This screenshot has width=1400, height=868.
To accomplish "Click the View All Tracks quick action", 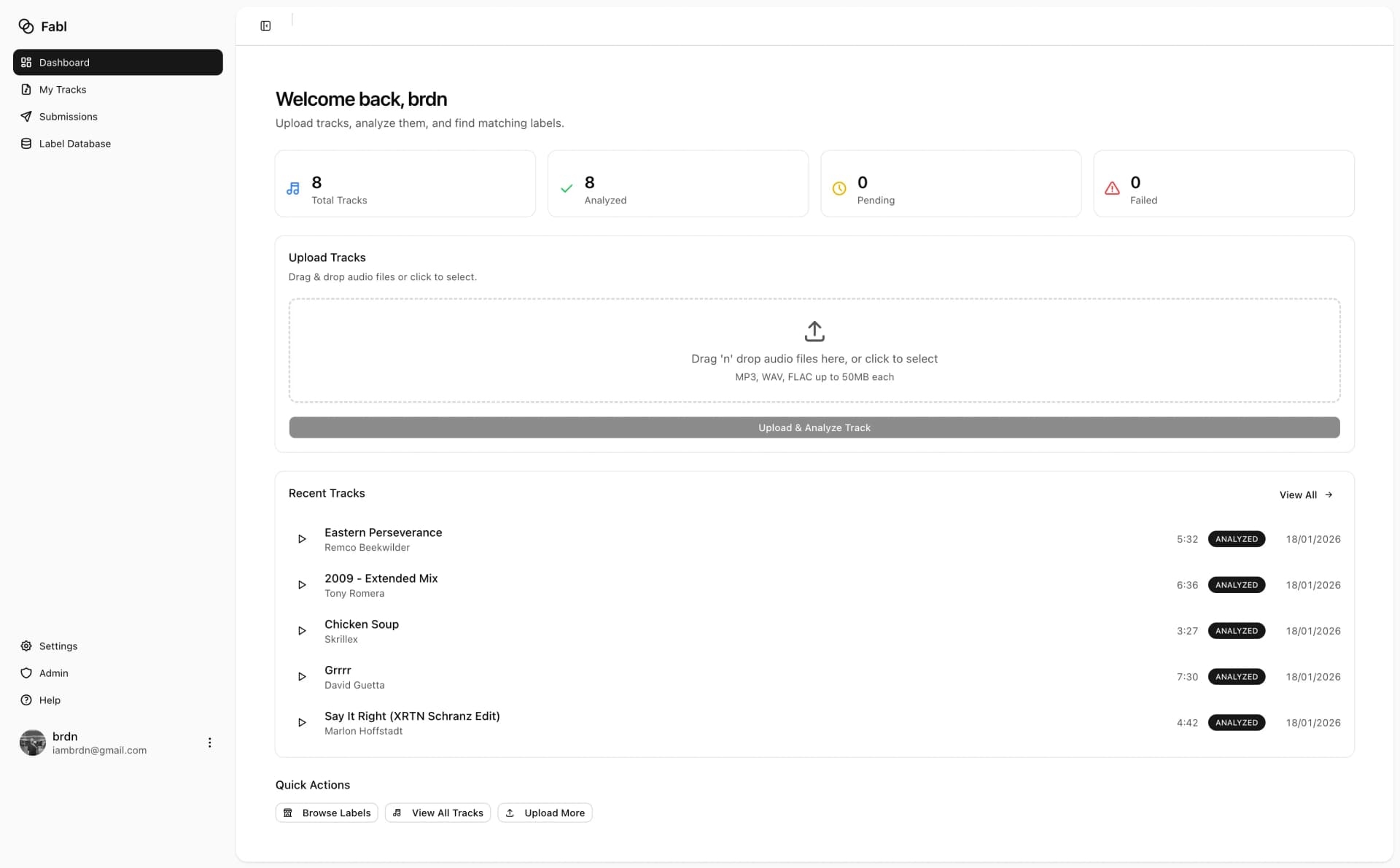I will click(x=437, y=813).
